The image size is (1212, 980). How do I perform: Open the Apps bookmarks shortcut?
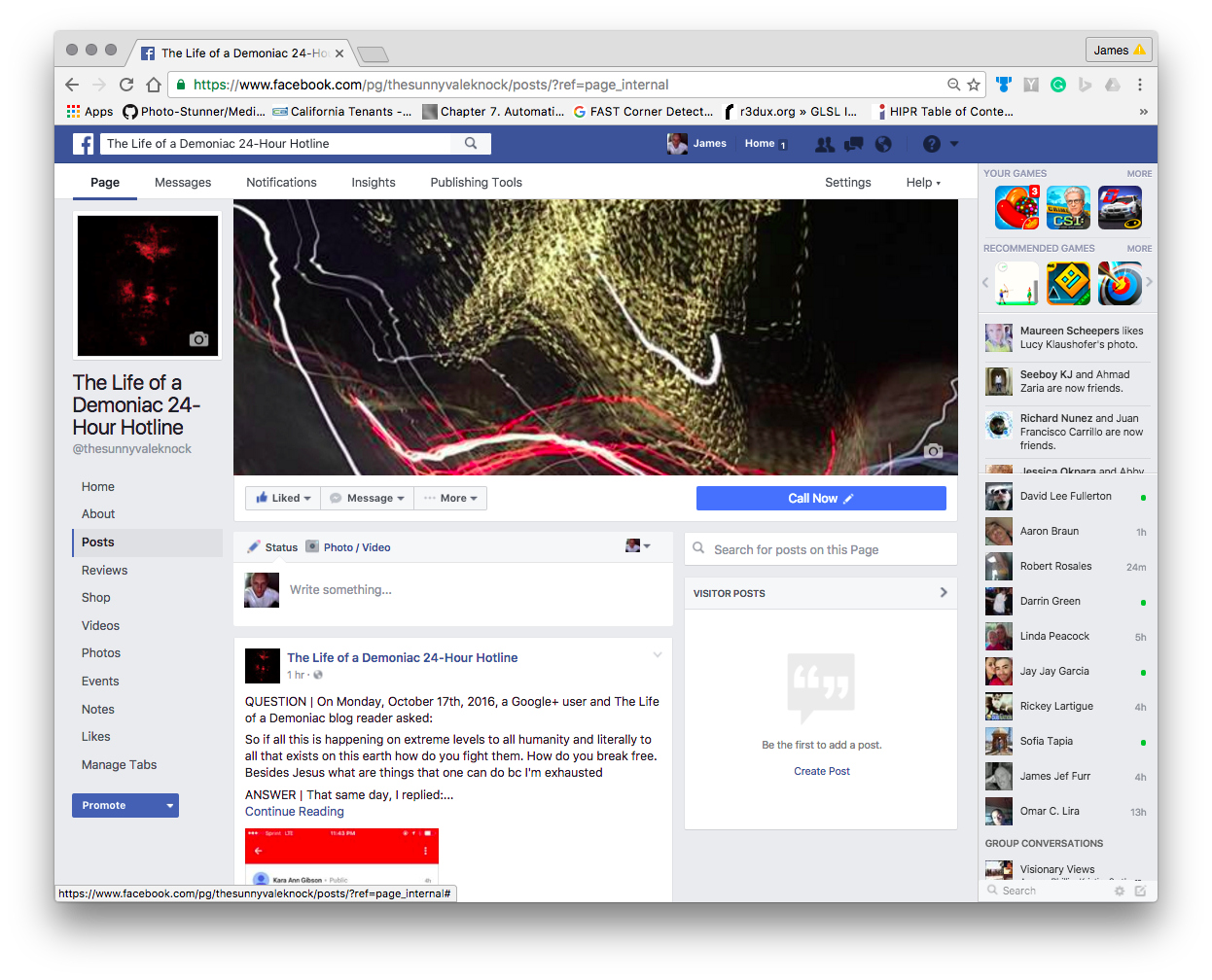[x=89, y=112]
